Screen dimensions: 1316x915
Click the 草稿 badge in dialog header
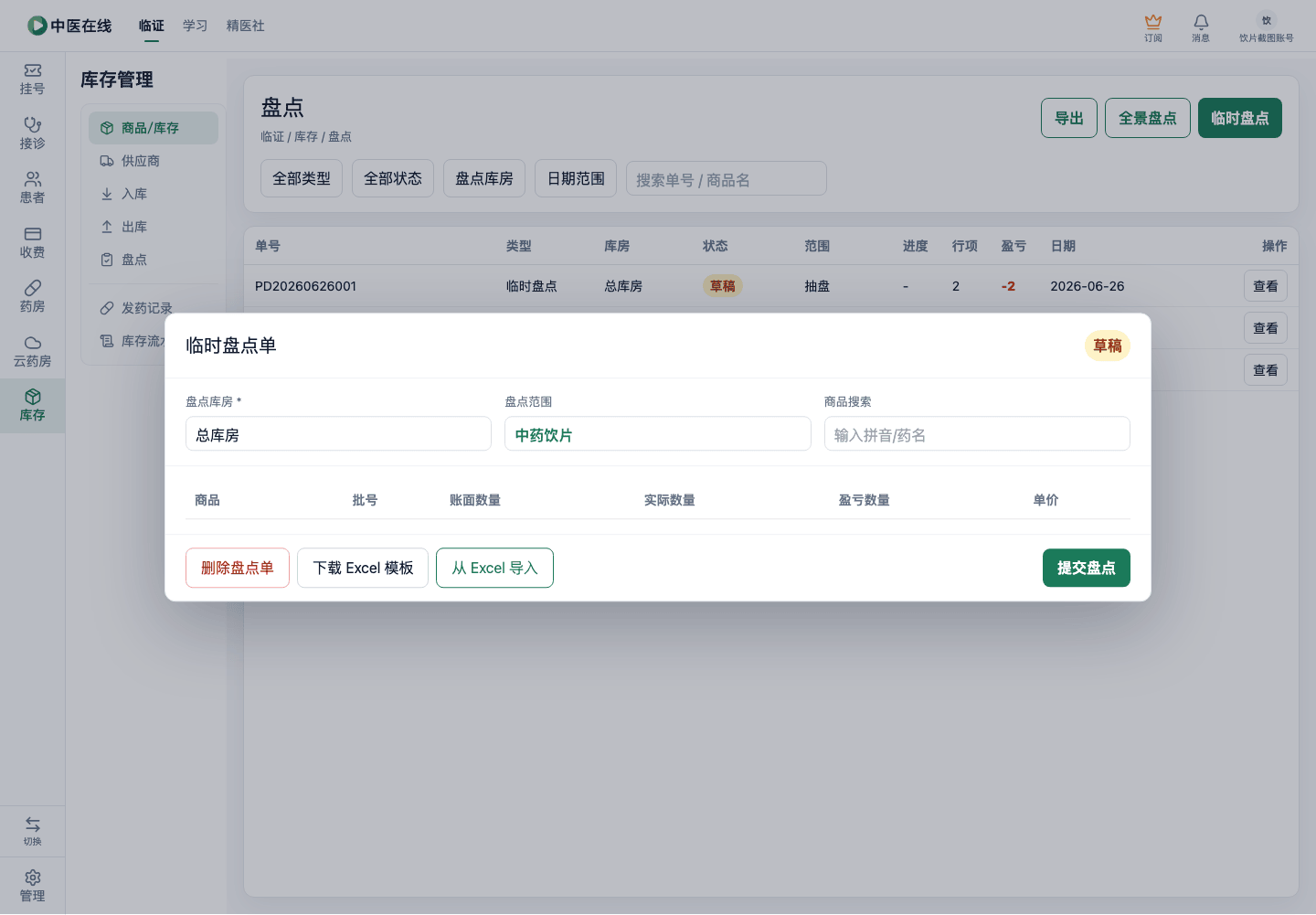[1108, 346]
